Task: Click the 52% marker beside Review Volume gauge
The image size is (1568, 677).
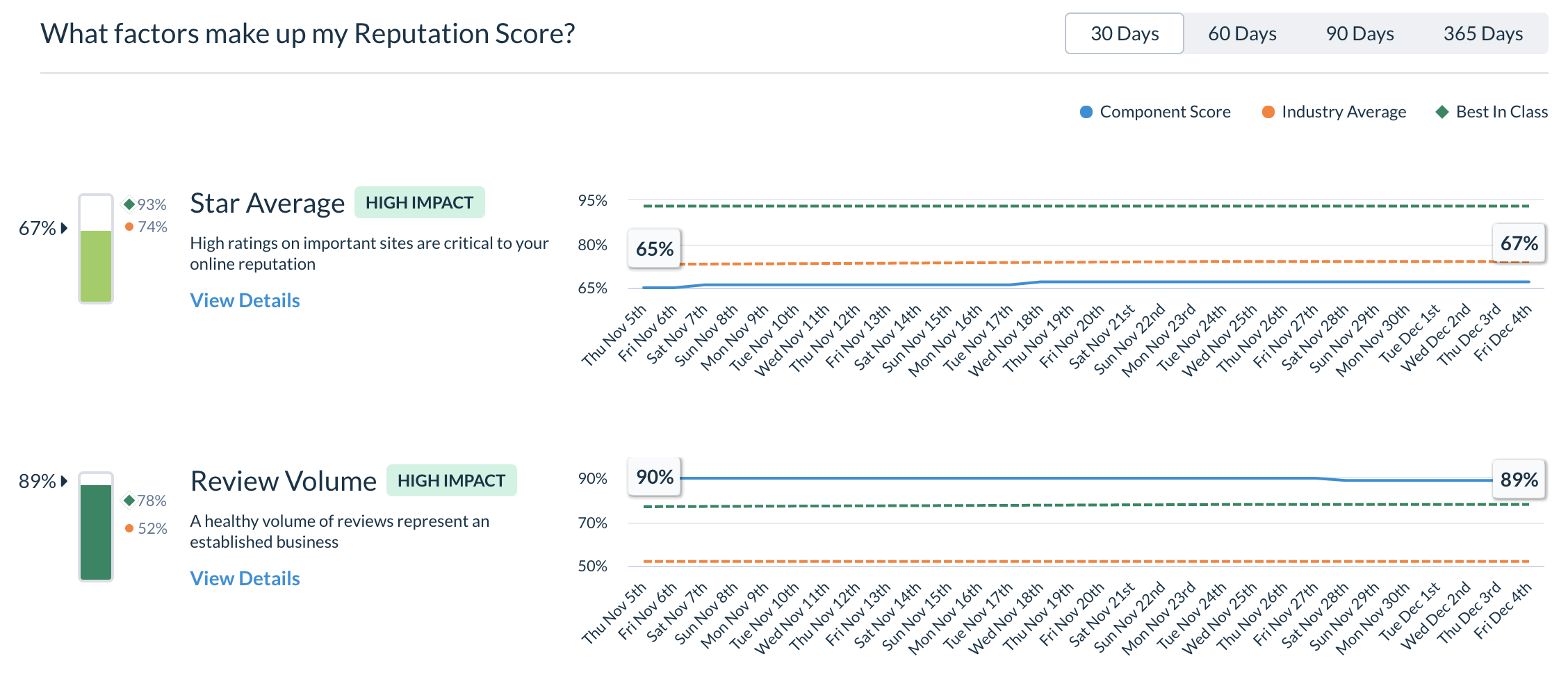Action: tap(129, 528)
